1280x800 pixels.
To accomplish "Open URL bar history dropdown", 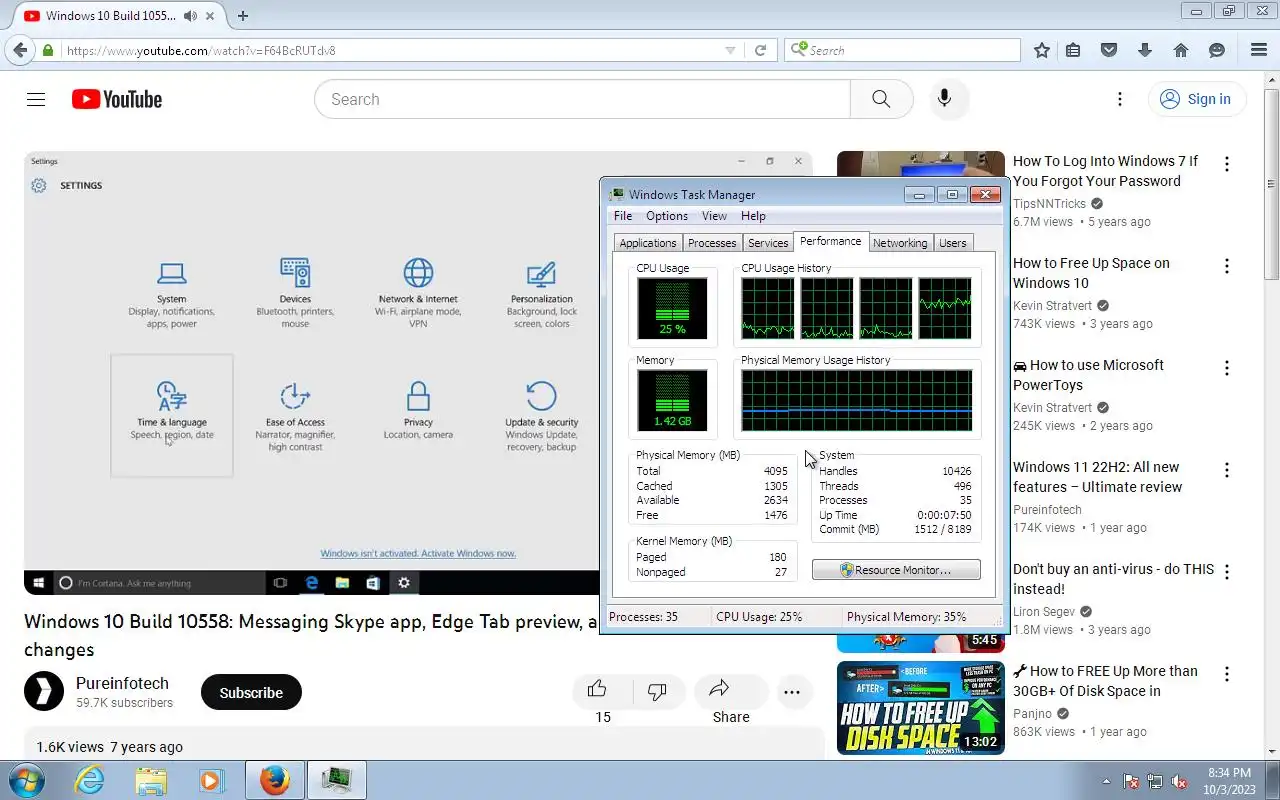I will point(730,50).
